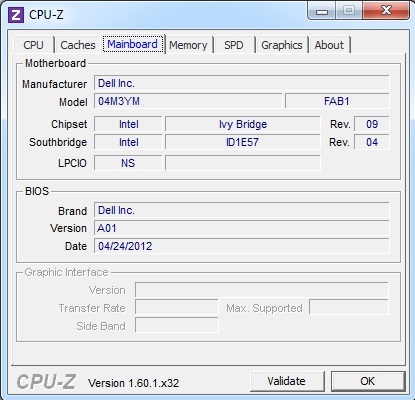The width and height of the screenshot is (415, 400).
Task: Click the Side Band field
Action: [177, 326]
